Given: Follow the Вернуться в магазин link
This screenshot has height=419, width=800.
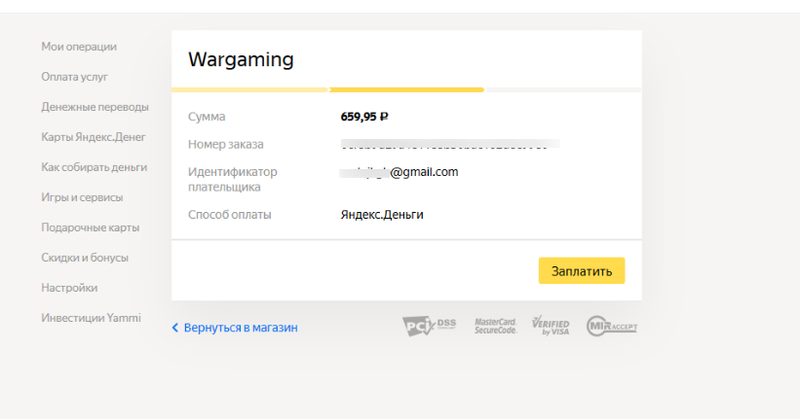Looking at the screenshot, I should click(241, 328).
